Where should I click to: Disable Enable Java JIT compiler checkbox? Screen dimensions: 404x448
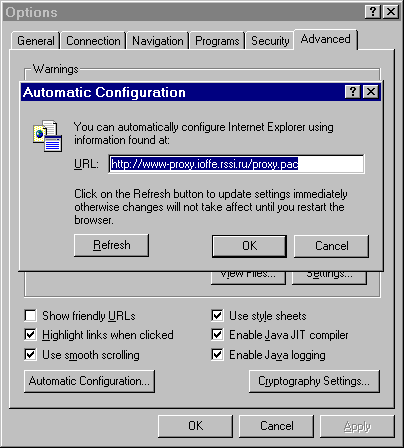217,334
